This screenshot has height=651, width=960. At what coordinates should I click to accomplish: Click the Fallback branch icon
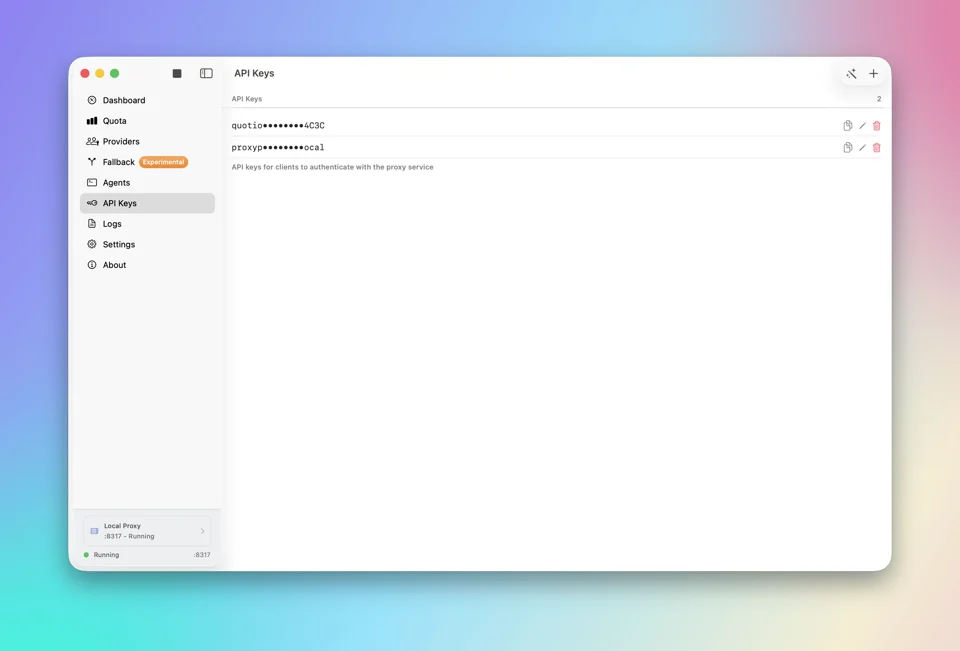(92, 162)
